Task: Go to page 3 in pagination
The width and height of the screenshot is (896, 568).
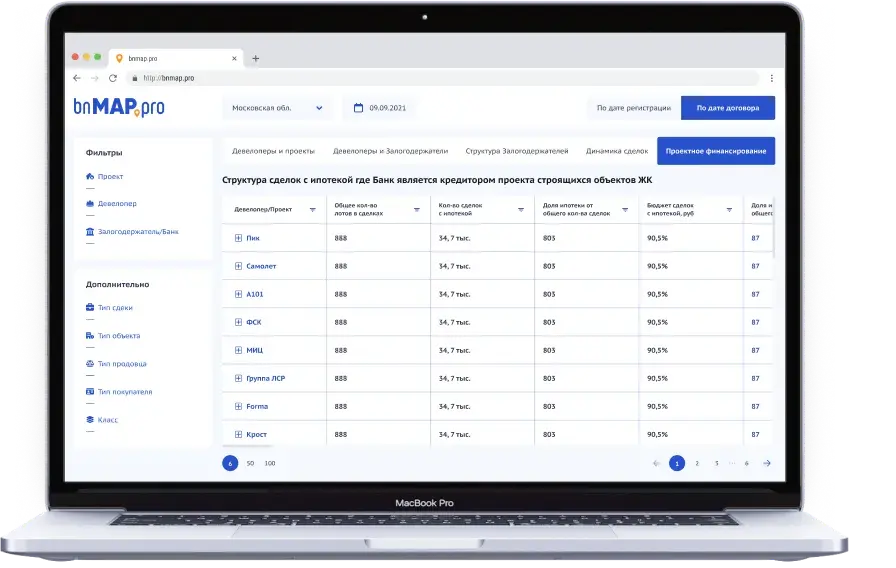Action: (x=716, y=463)
